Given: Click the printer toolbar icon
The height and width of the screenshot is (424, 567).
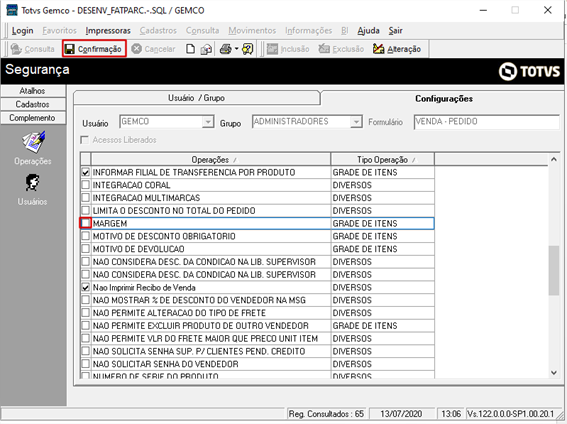Looking at the screenshot, I should click(226, 49).
